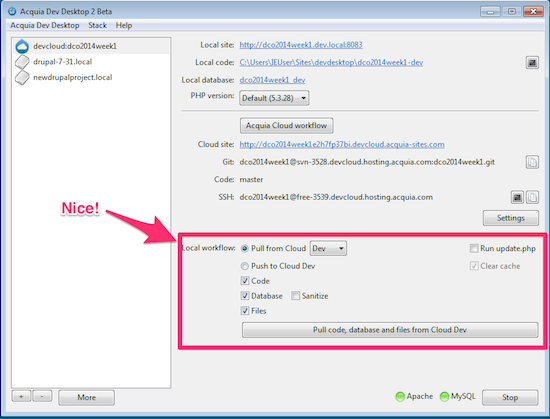Click the green Apache status indicator
550x419 pixels.
tap(400, 397)
